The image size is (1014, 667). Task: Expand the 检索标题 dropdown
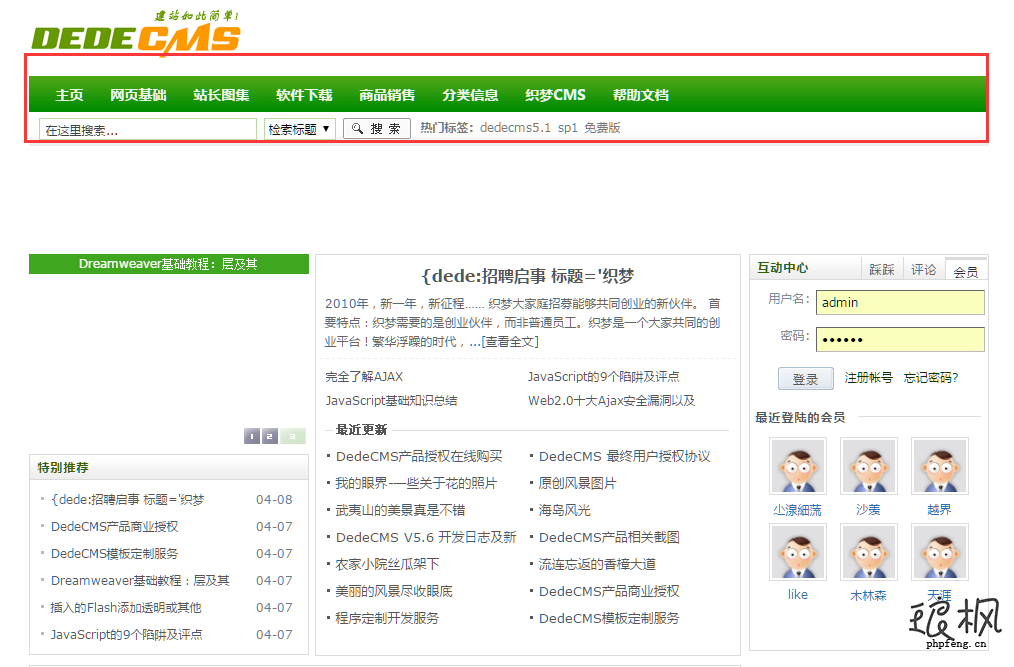299,129
